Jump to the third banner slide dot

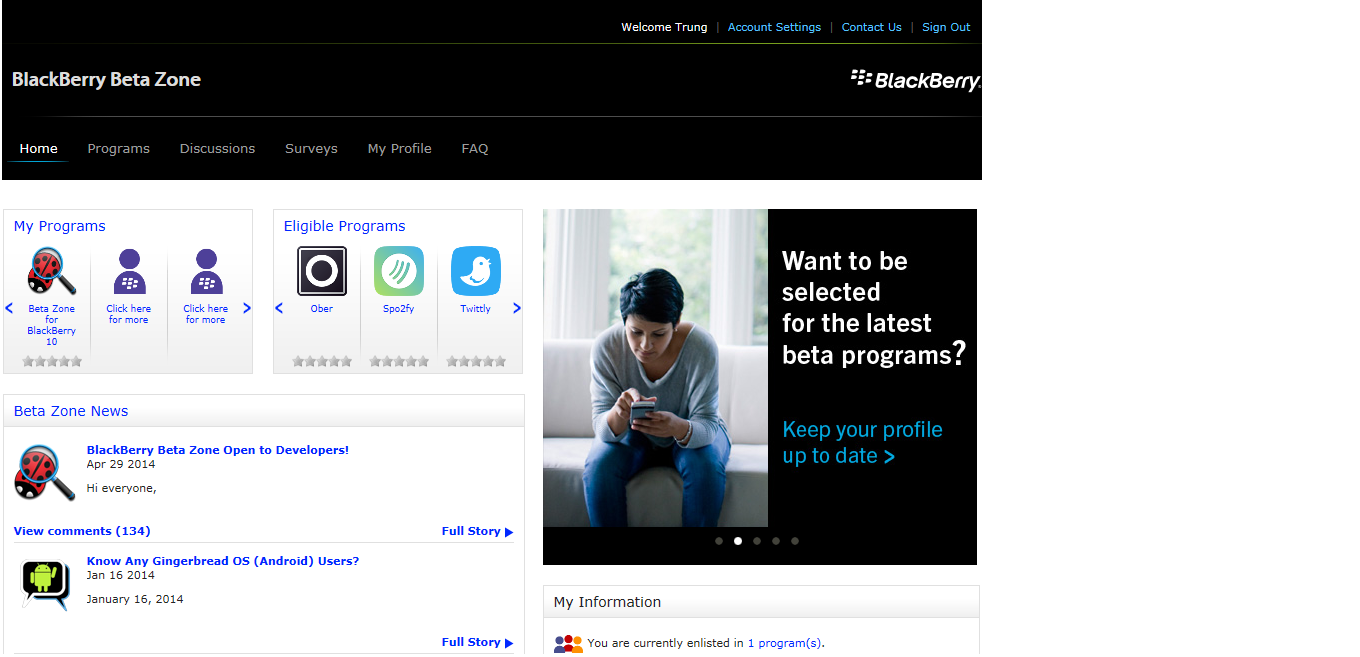(757, 541)
